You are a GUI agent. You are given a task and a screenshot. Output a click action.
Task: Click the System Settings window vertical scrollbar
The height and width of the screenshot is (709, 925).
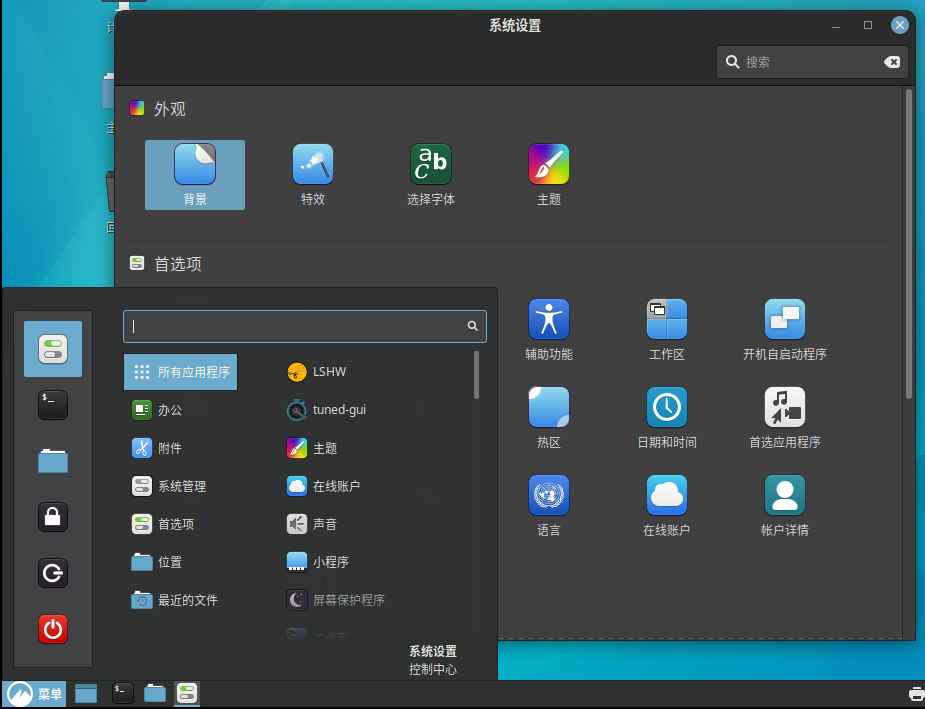point(908,245)
